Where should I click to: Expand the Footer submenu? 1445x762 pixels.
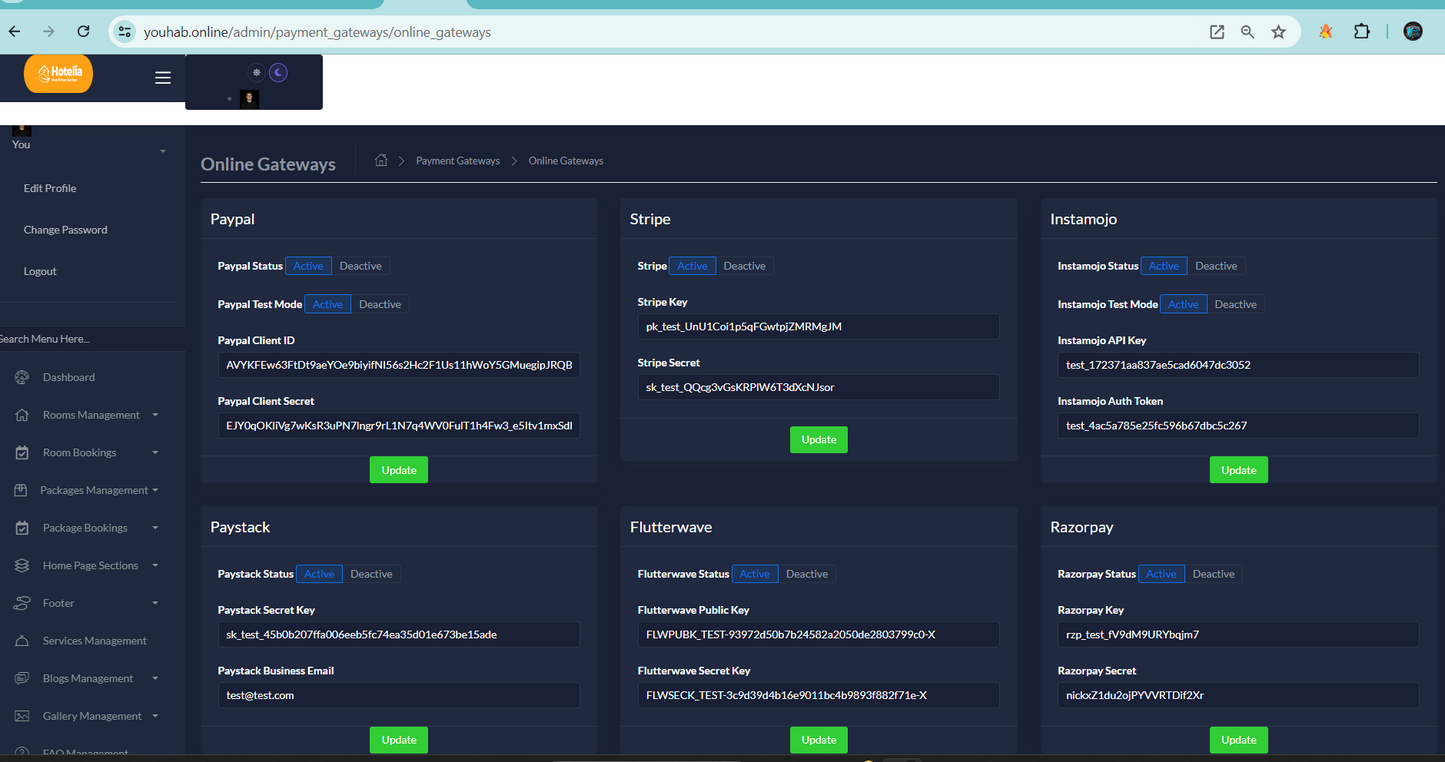155,603
